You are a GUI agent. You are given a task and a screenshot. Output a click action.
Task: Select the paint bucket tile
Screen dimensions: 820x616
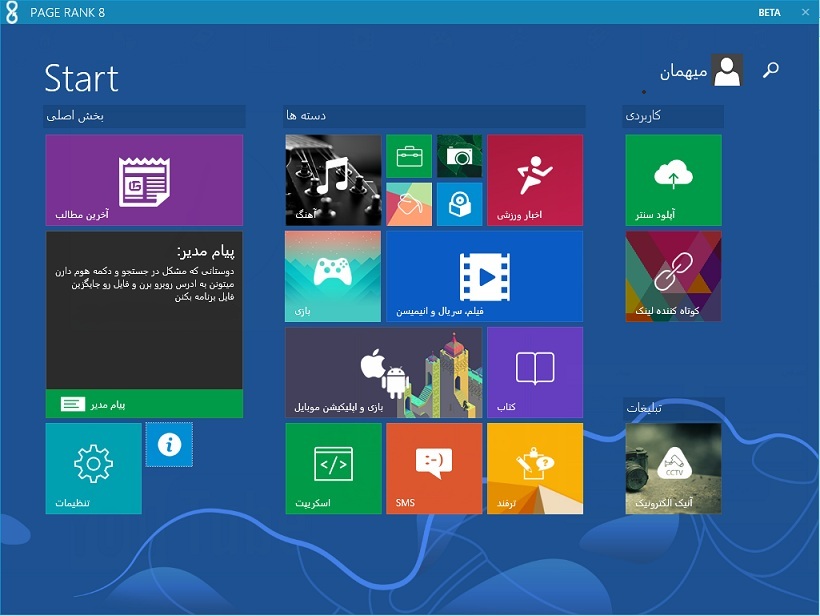pyautogui.click(x=409, y=204)
